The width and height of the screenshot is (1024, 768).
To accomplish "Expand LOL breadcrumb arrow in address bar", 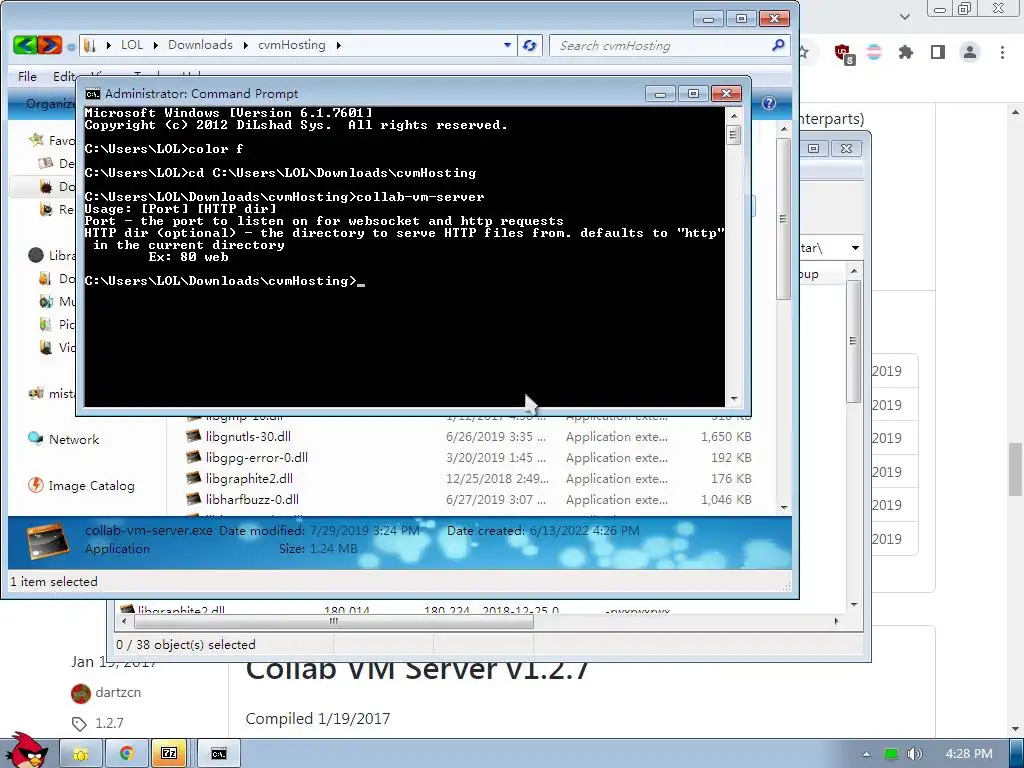I will [155, 45].
